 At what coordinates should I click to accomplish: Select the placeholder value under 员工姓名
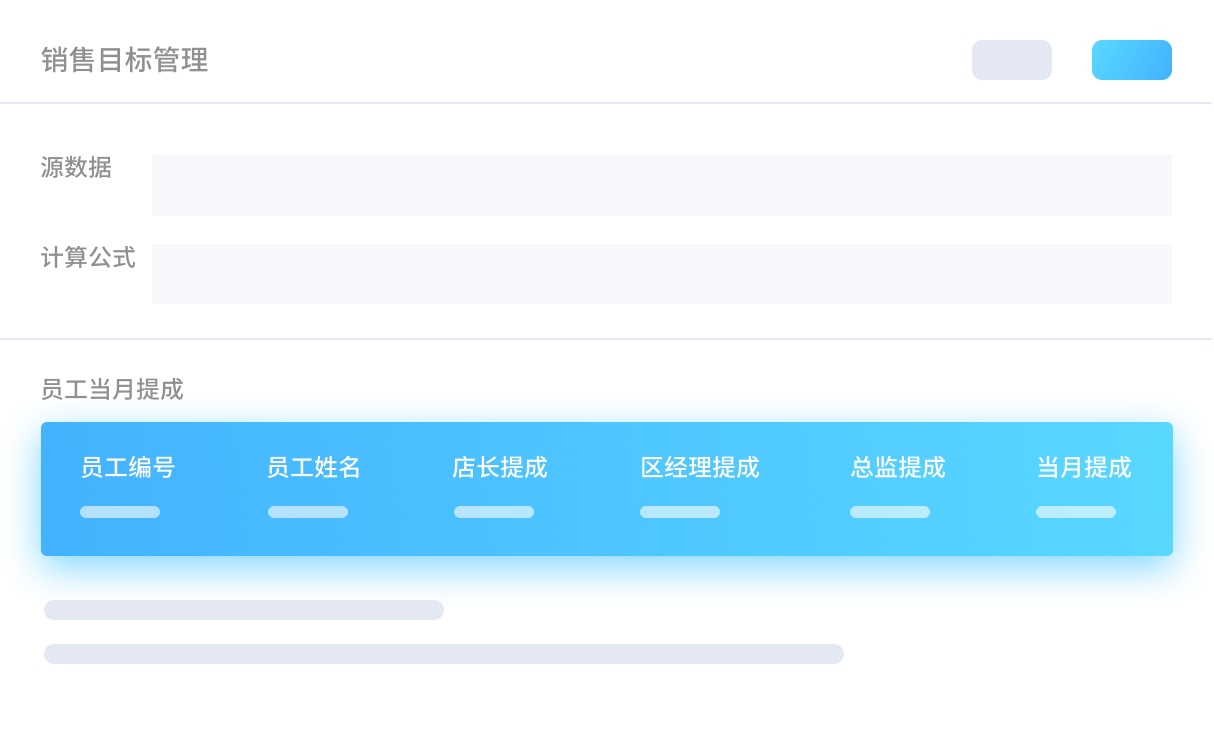pyautogui.click(x=308, y=512)
